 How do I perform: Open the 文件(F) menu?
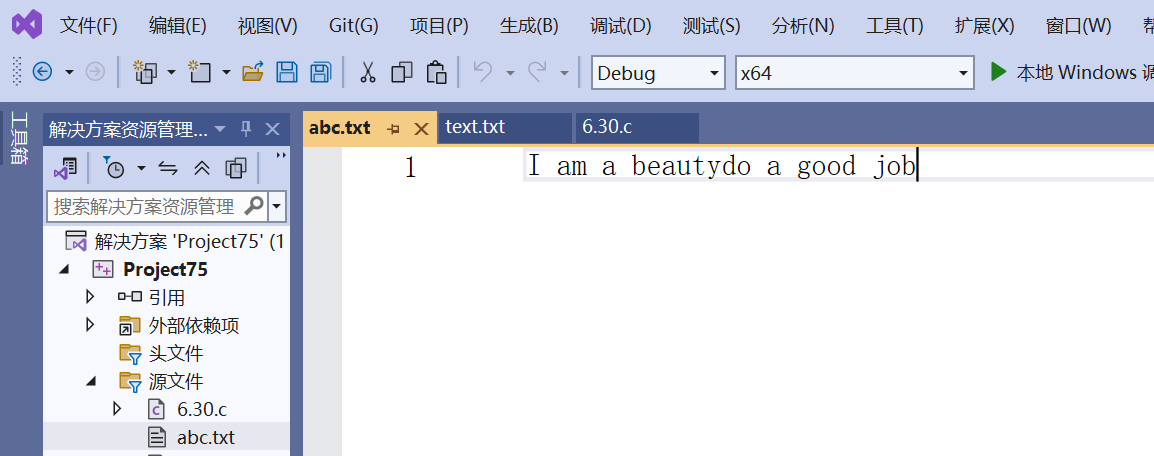point(88,26)
